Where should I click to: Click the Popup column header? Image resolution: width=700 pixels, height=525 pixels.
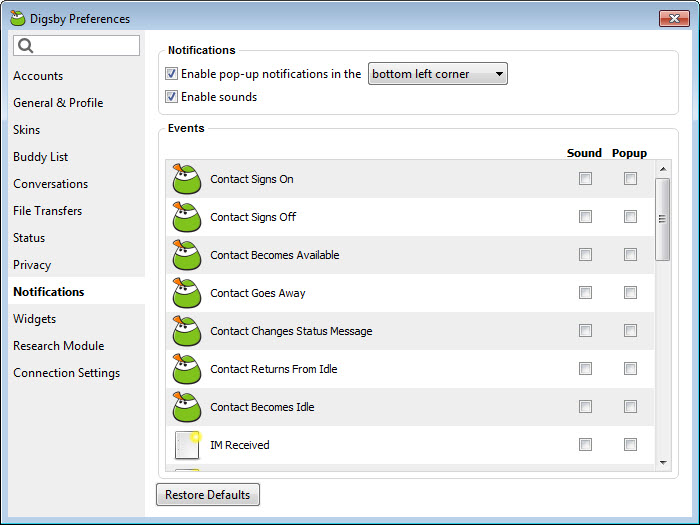tap(629, 153)
